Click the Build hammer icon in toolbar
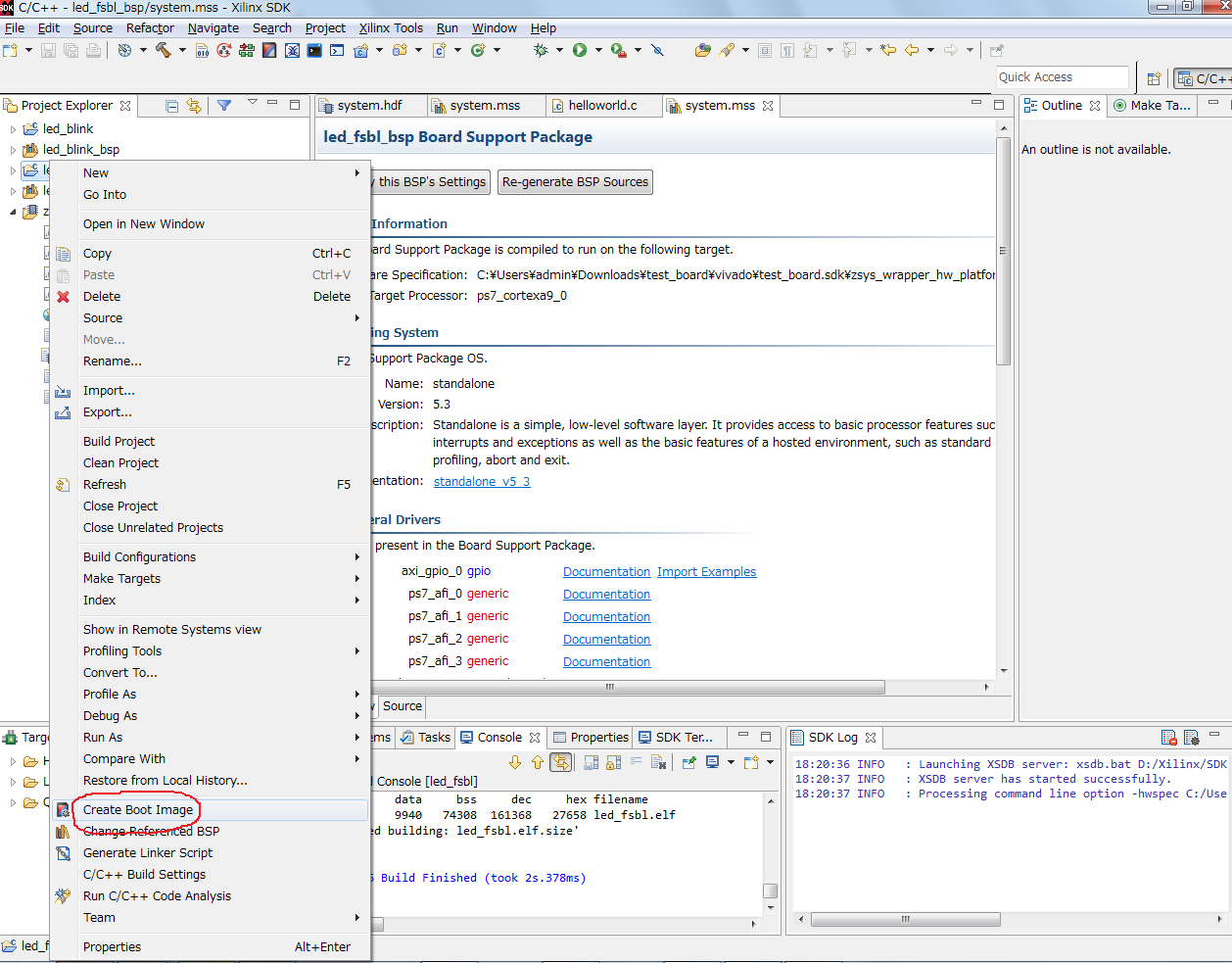 click(163, 50)
